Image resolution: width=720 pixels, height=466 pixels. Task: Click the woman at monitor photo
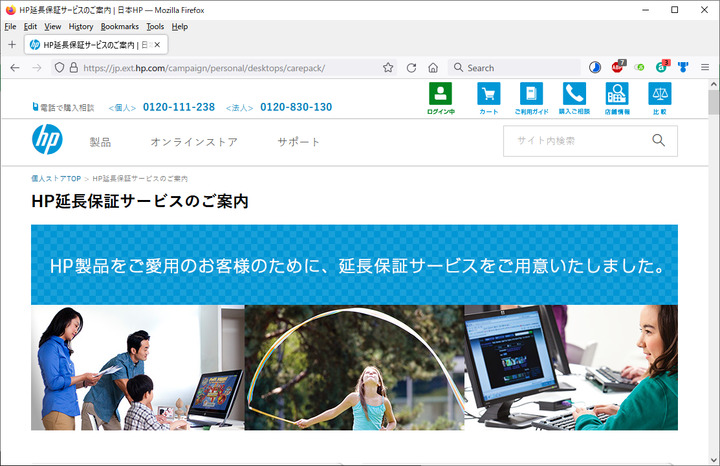(571, 368)
